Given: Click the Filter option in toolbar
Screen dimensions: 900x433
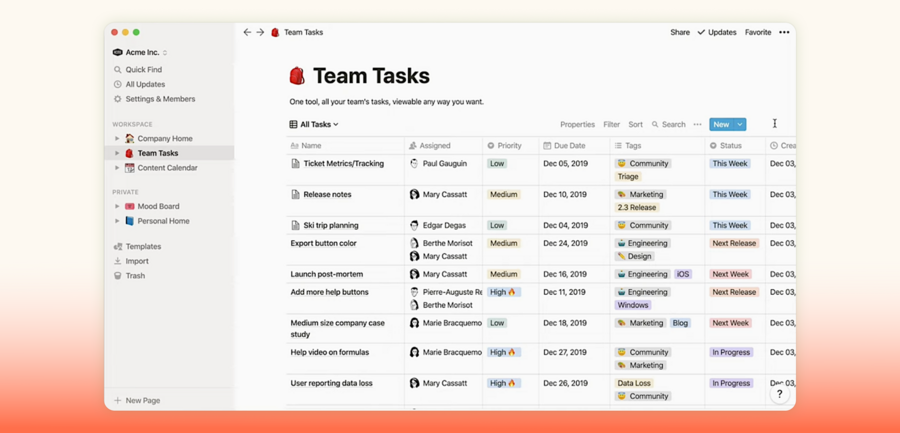Looking at the screenshot, I should point(611,125).
